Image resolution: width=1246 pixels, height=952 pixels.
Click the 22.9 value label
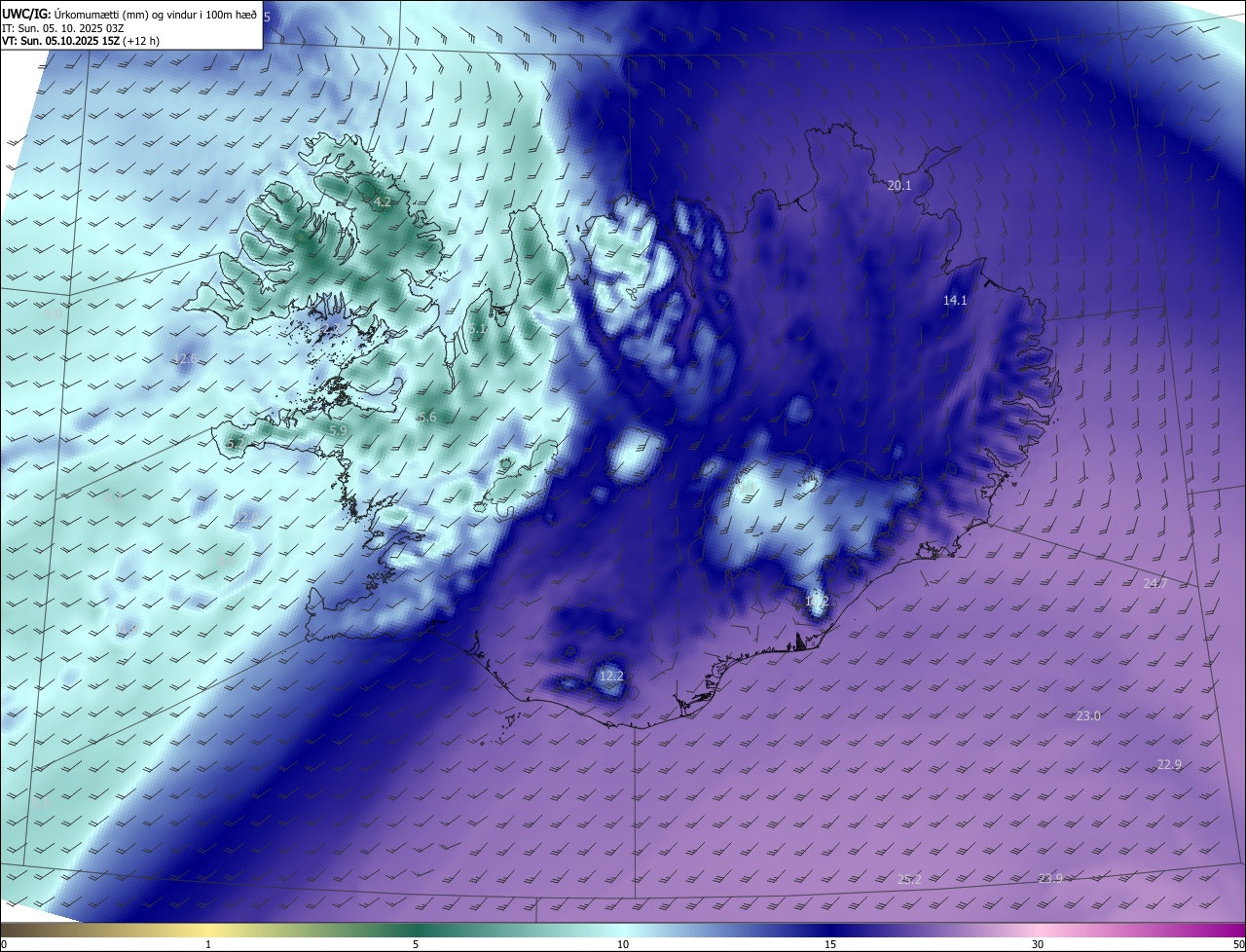coord(1169,764)
